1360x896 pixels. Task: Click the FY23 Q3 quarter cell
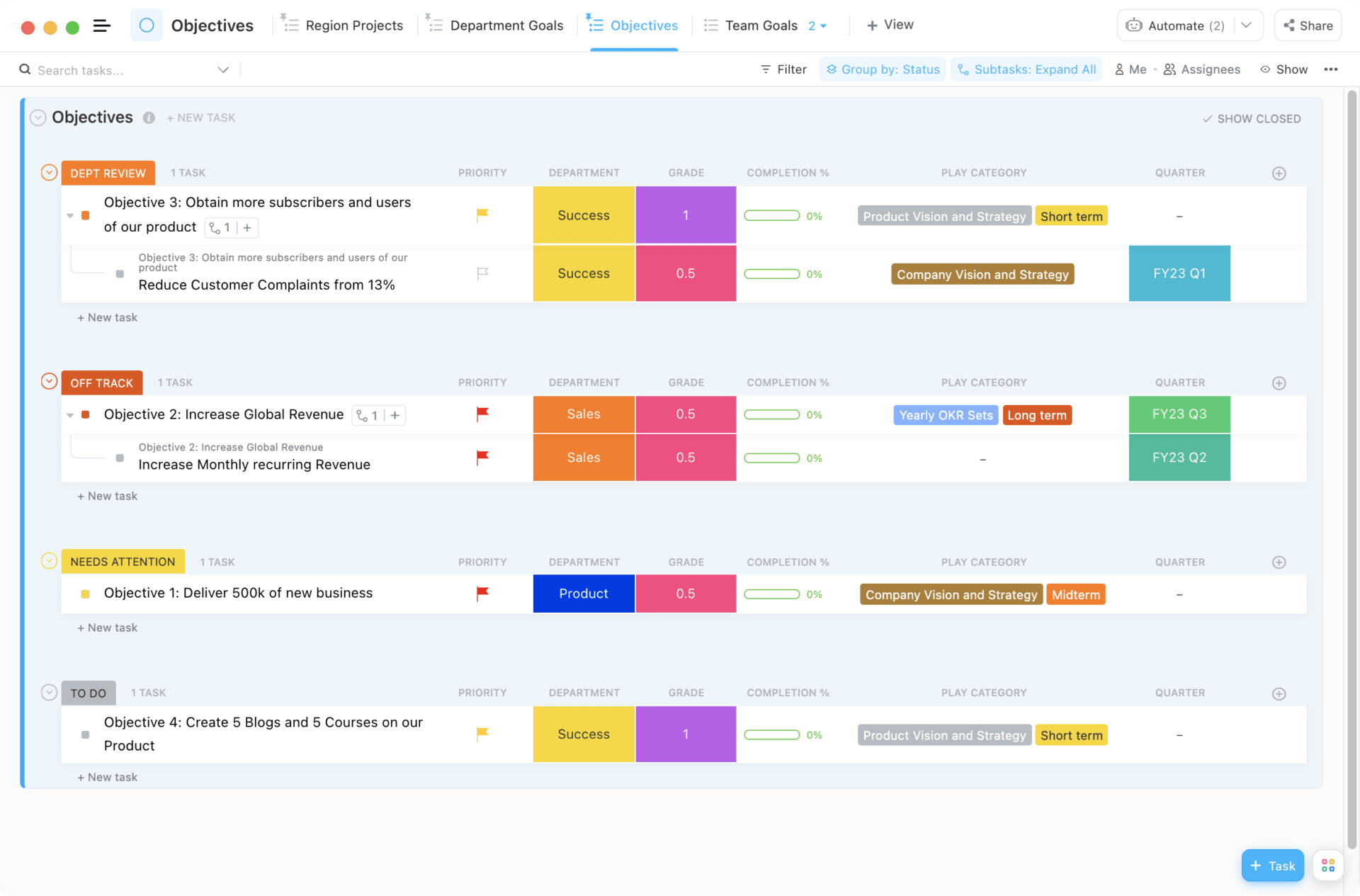(1179, 414)
